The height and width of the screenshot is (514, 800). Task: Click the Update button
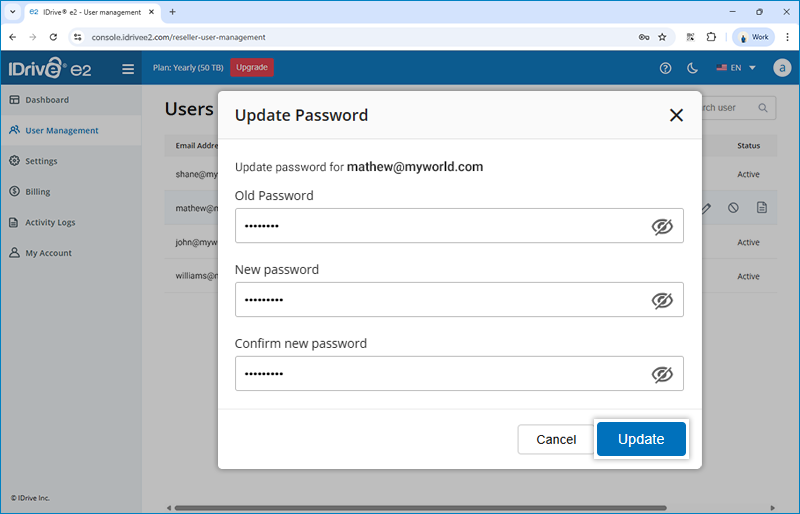coord(641,439)
